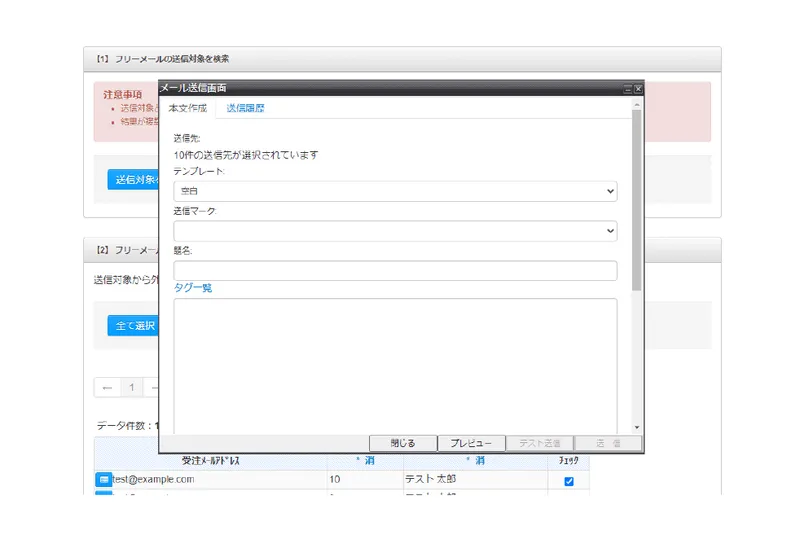Click the テスト送信 button
This screenshot has width=800, height=534.
(540, 443)
